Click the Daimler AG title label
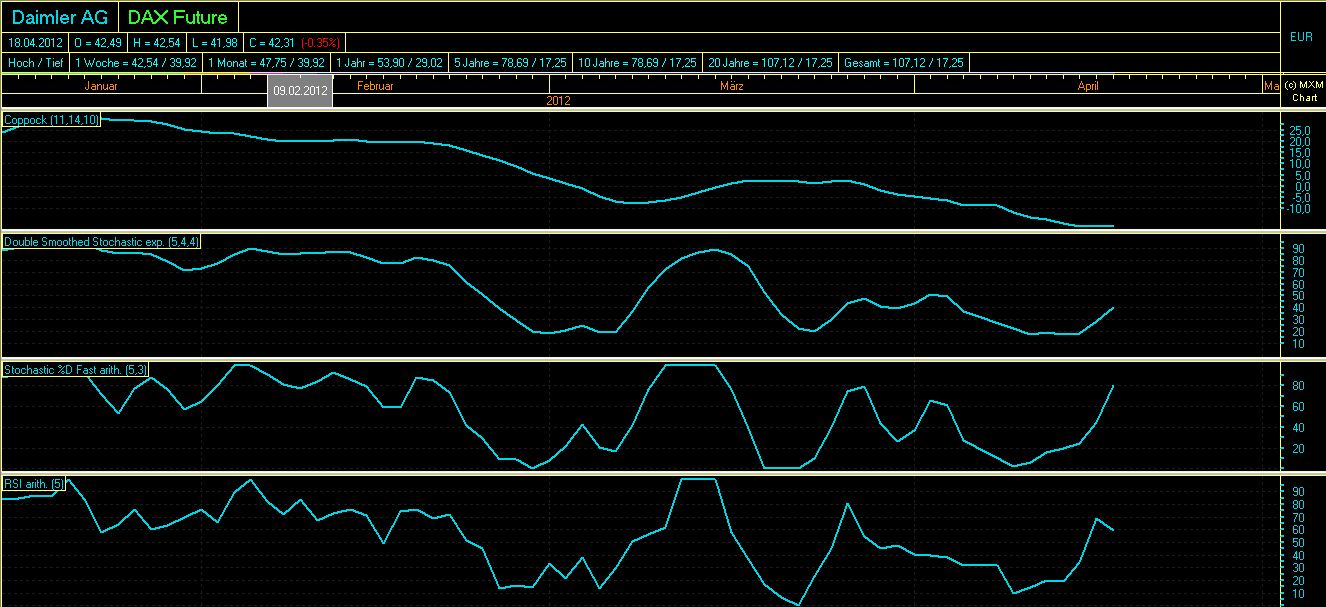The width and height of the screenshot is (1326, 607). click(59, 17)
